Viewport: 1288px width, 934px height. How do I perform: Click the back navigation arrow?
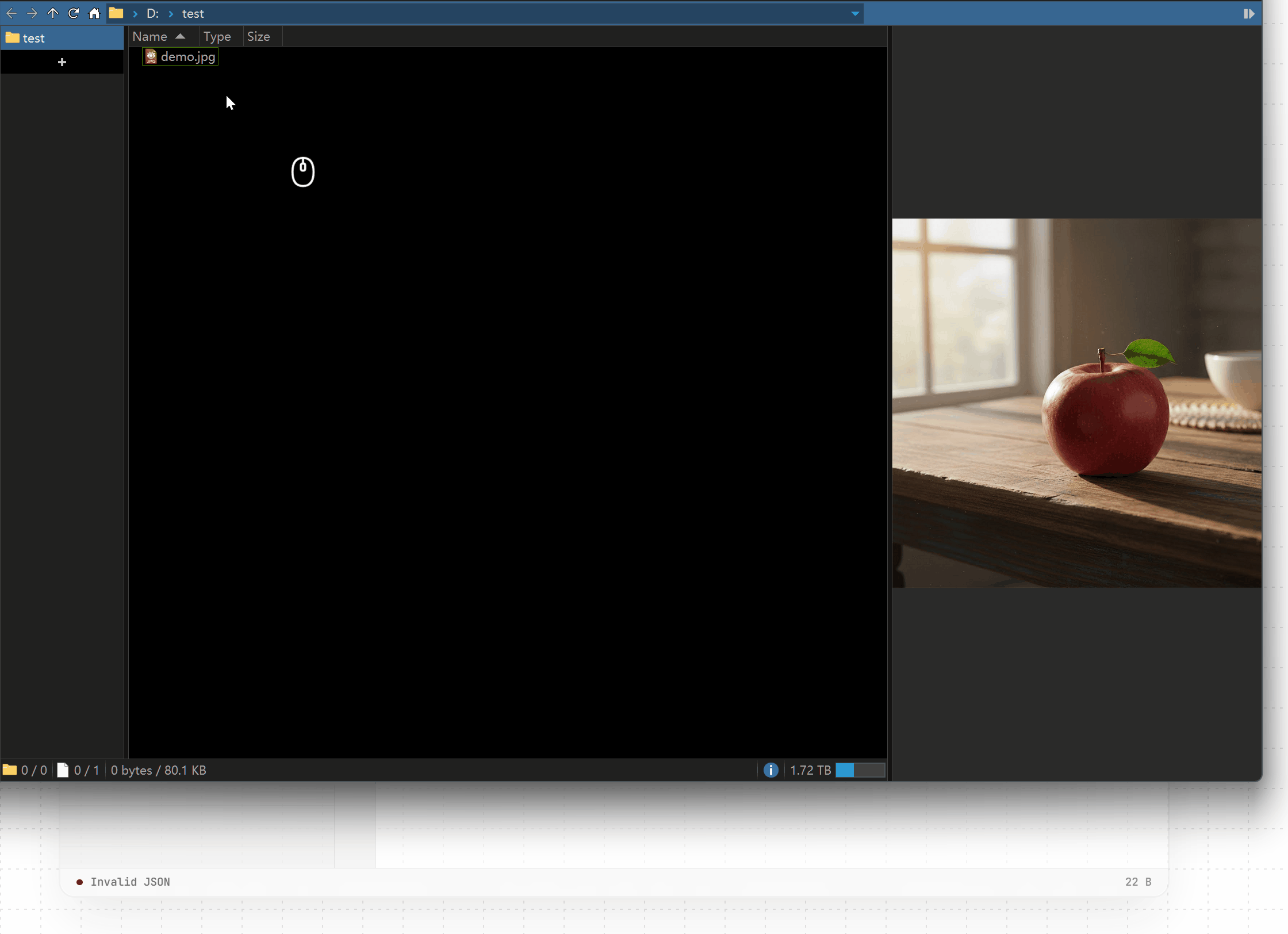[11, 13]
